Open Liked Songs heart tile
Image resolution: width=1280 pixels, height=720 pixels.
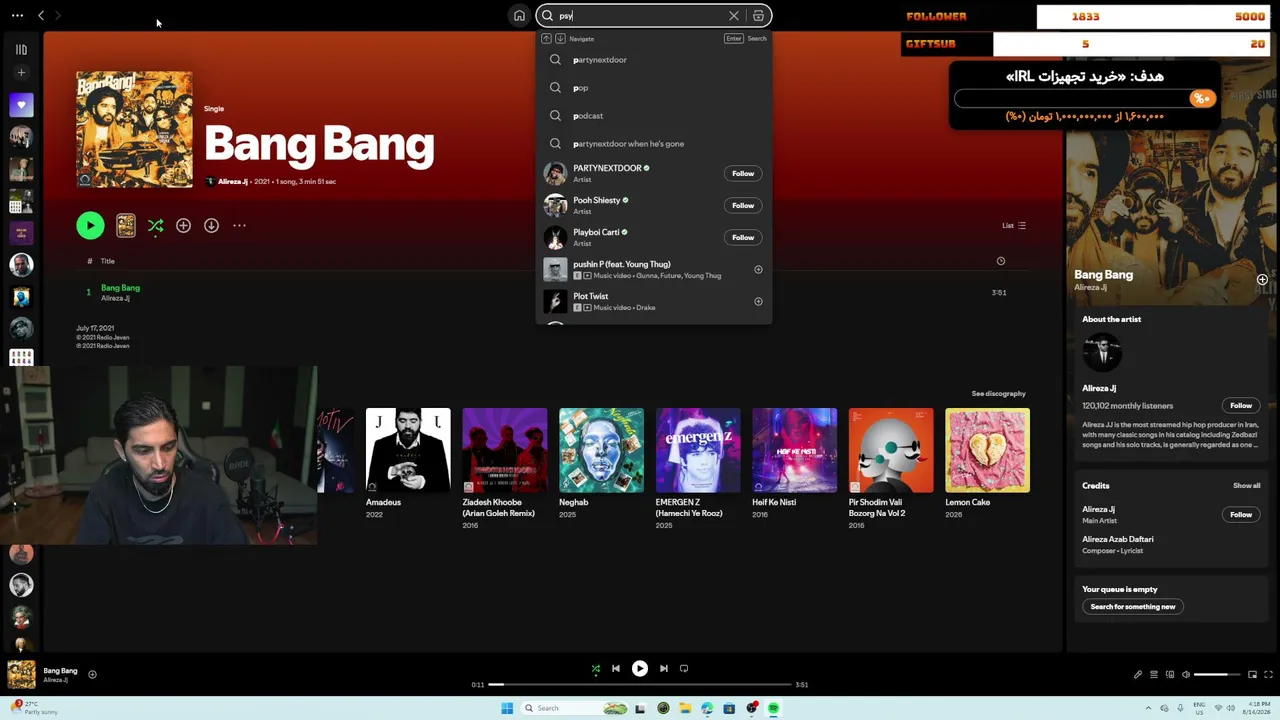pos(21,105)
